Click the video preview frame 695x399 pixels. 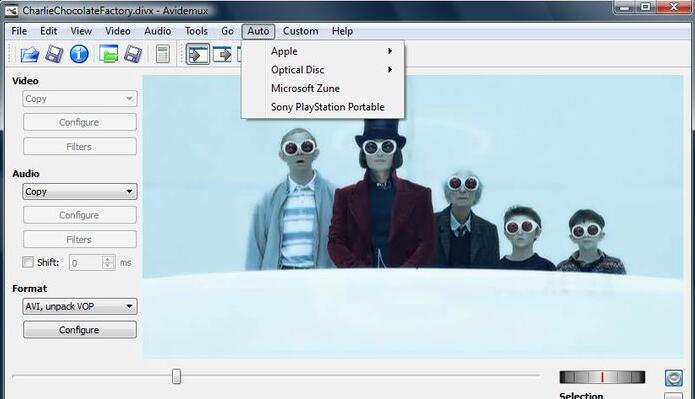(x=413, y=215)
